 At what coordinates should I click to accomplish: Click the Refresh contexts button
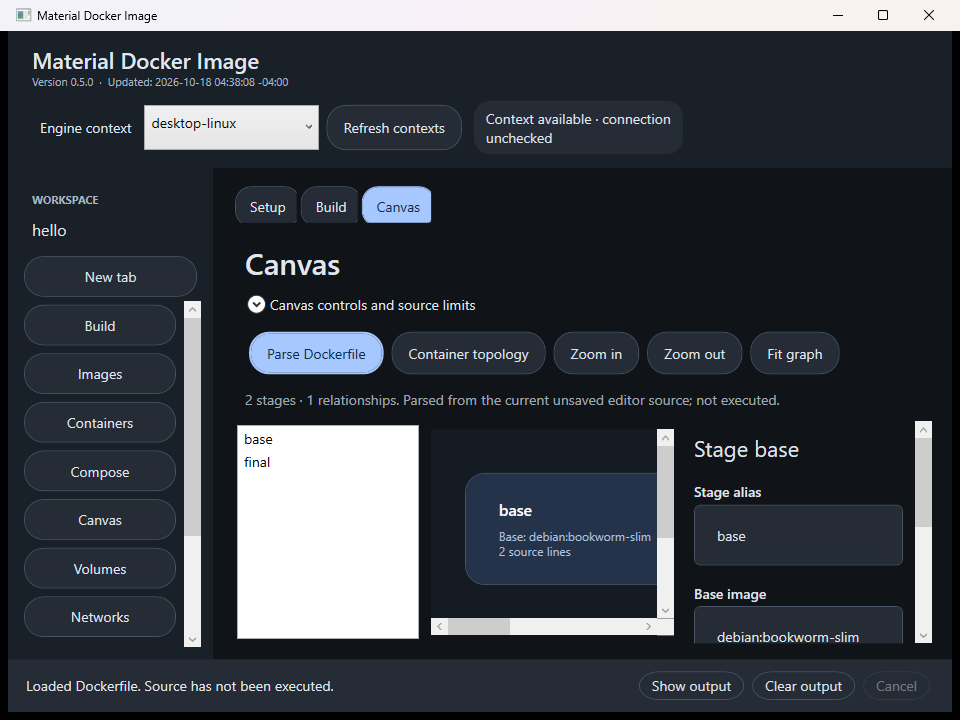point(394,128)
